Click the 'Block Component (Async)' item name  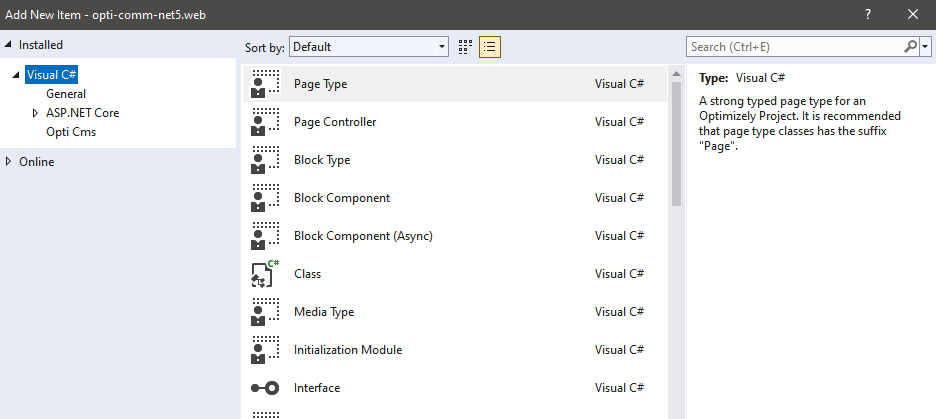(364, 236)
